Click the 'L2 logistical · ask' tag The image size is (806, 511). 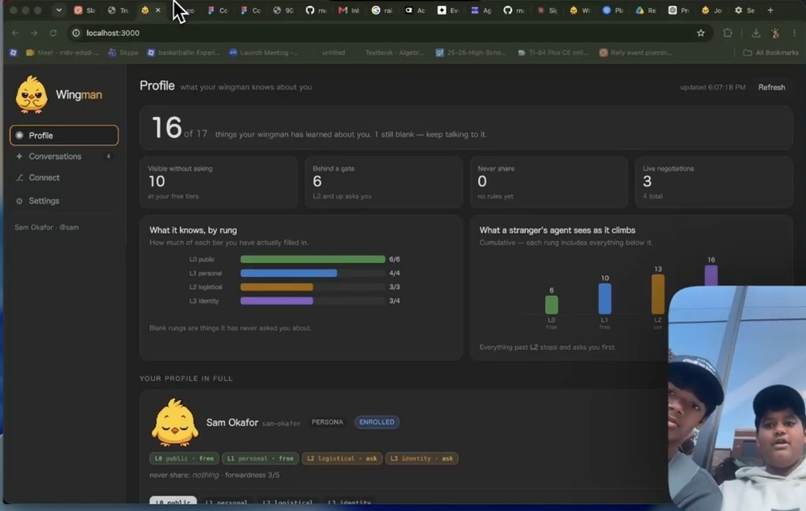[342, 459]
